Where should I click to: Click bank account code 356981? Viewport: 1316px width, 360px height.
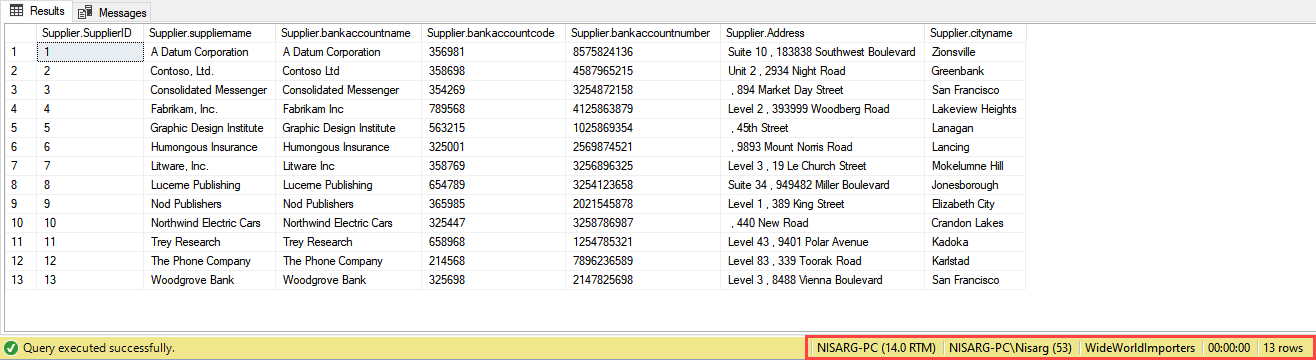click(x=494, y=52)
